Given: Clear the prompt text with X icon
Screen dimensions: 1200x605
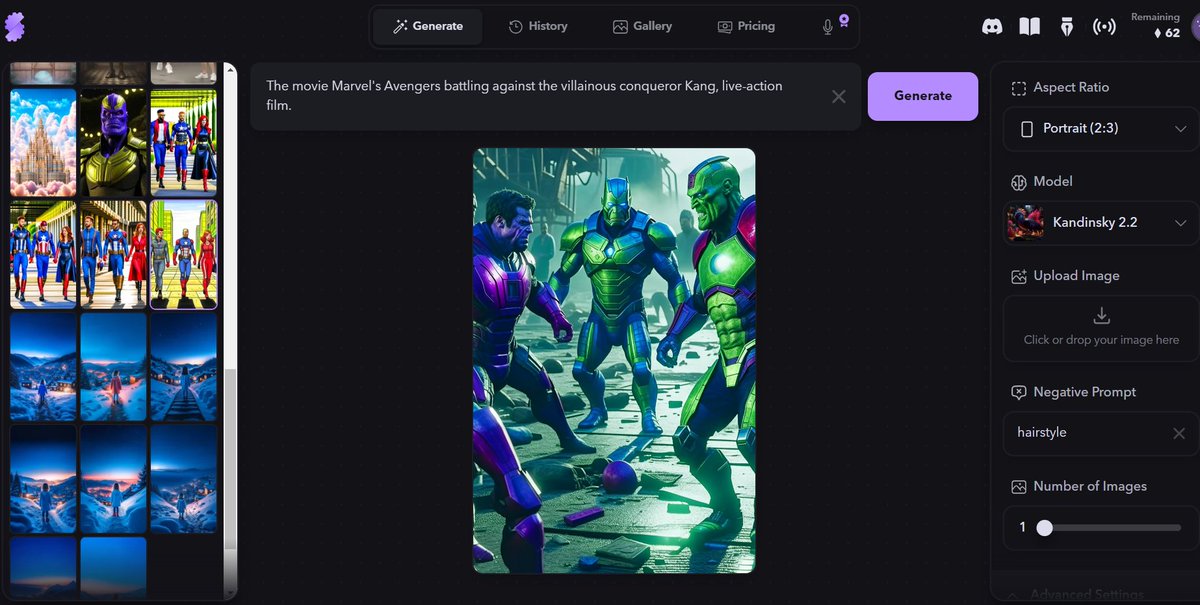Looking at the screenshot, I should tap(839, 96).
